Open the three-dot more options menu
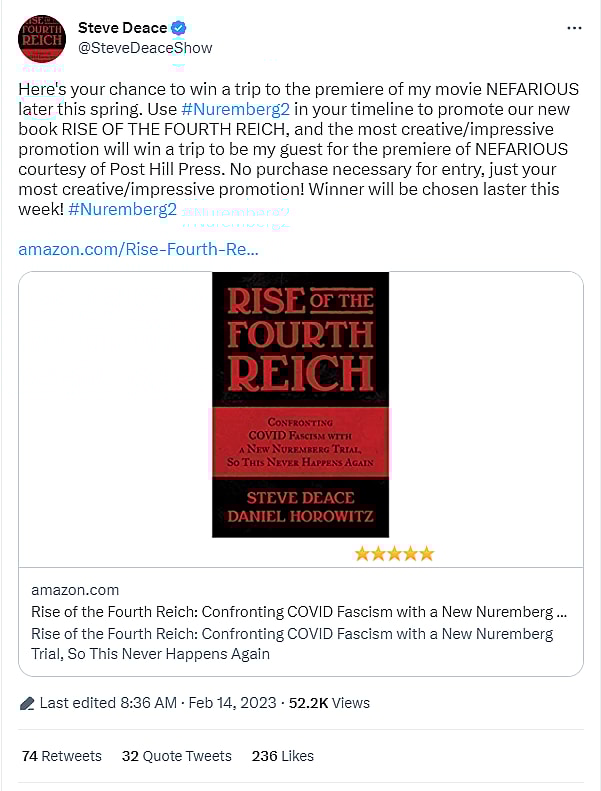Screen dimensions: 601x791 coord(573,28)
